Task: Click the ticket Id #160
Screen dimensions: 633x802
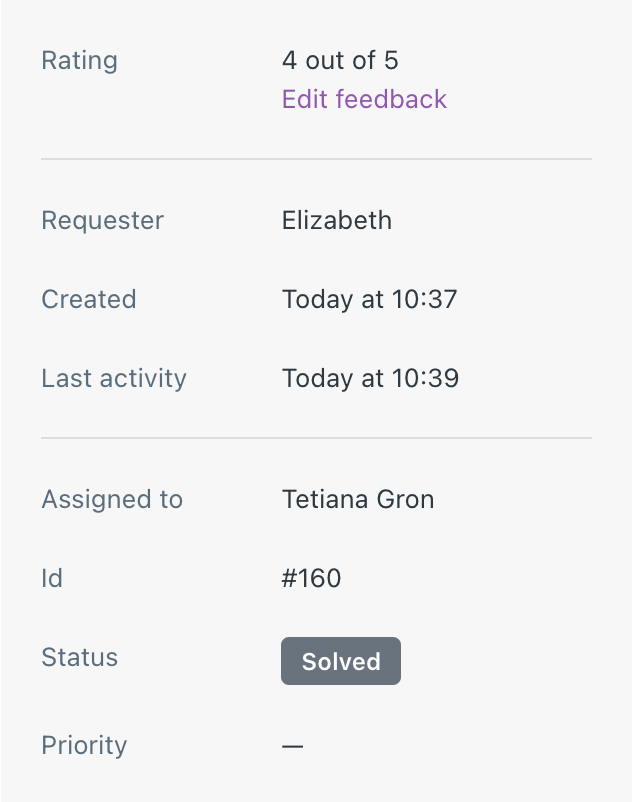Action: 311,578
